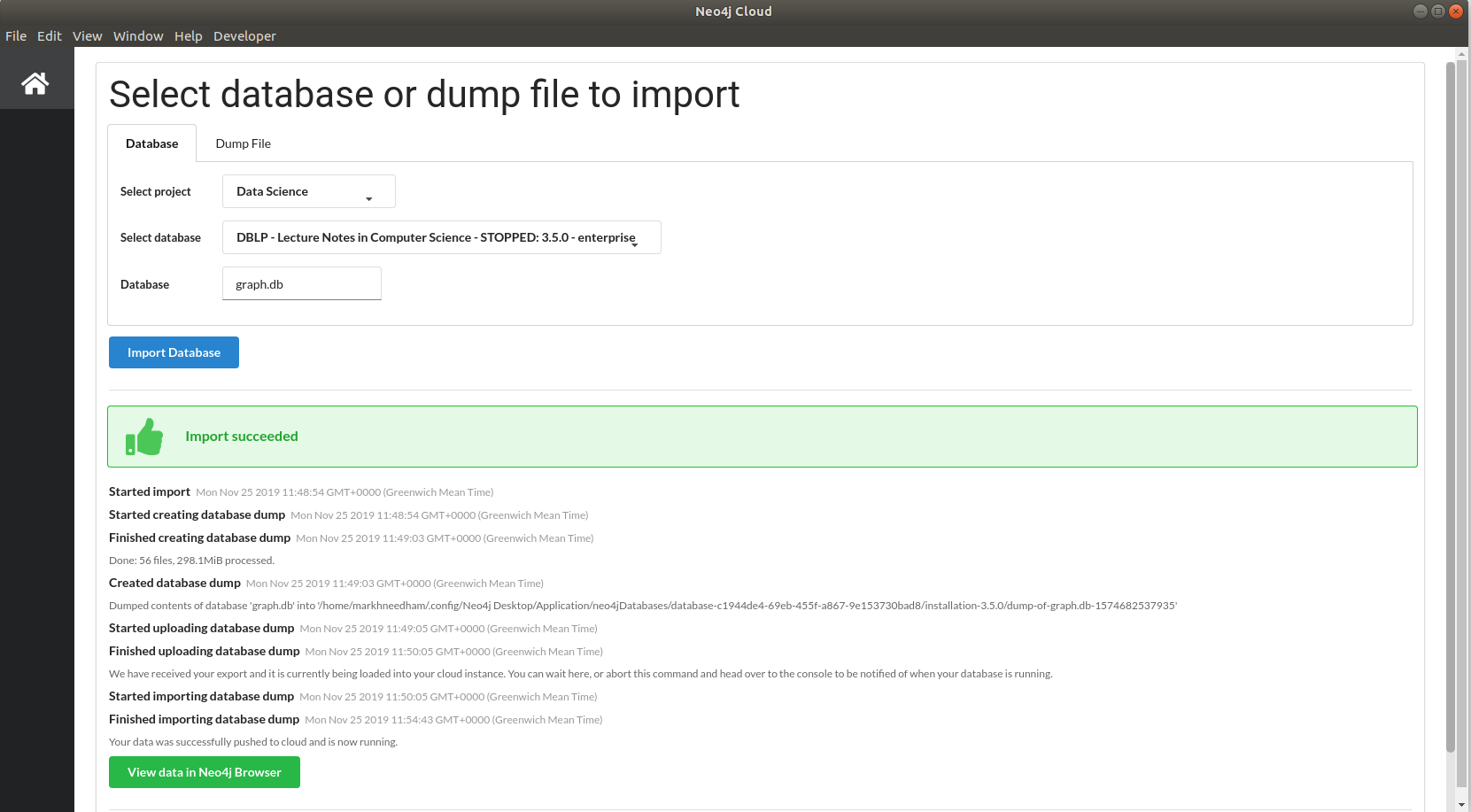The height and width of the screenshot is (812, 1471).
Task: Click the 'Started import' log entry
Action: (x=301, y=492)
